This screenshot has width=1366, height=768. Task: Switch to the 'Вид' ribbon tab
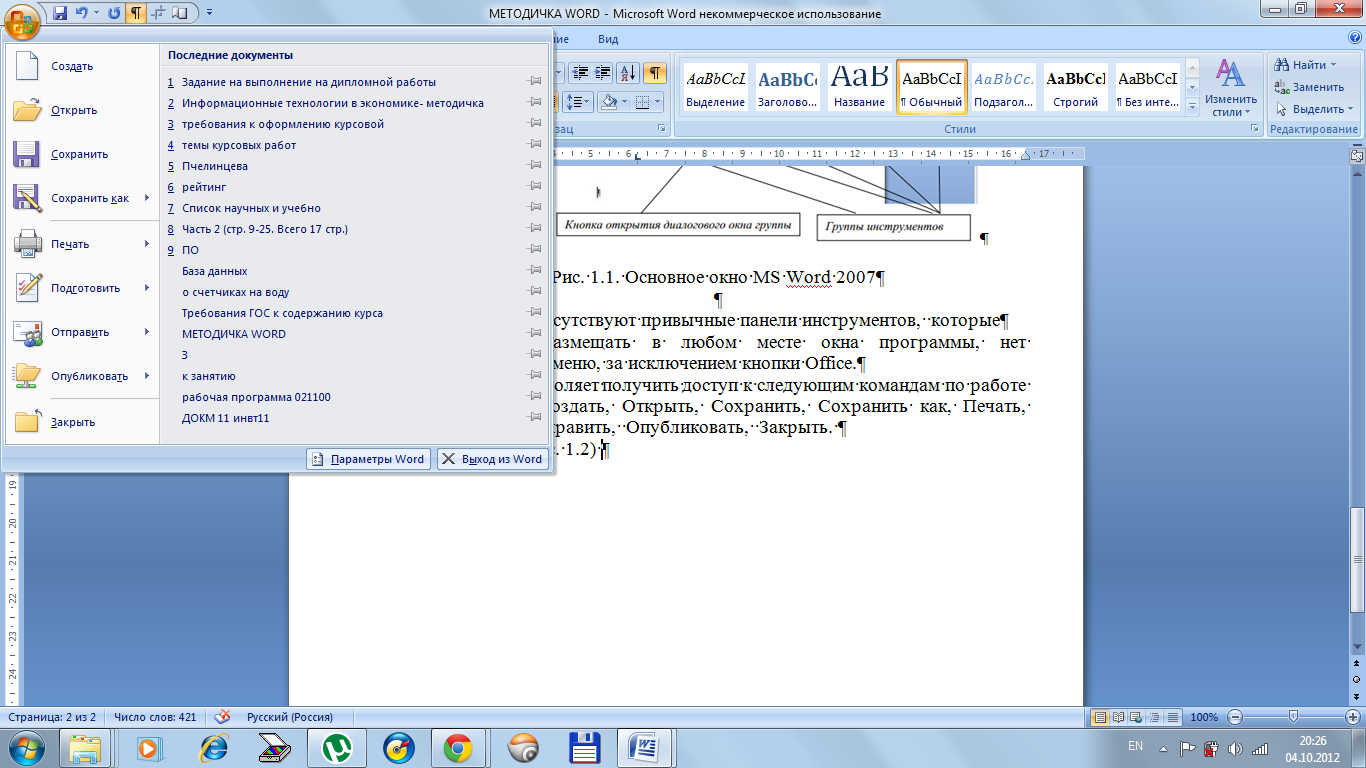608,39
